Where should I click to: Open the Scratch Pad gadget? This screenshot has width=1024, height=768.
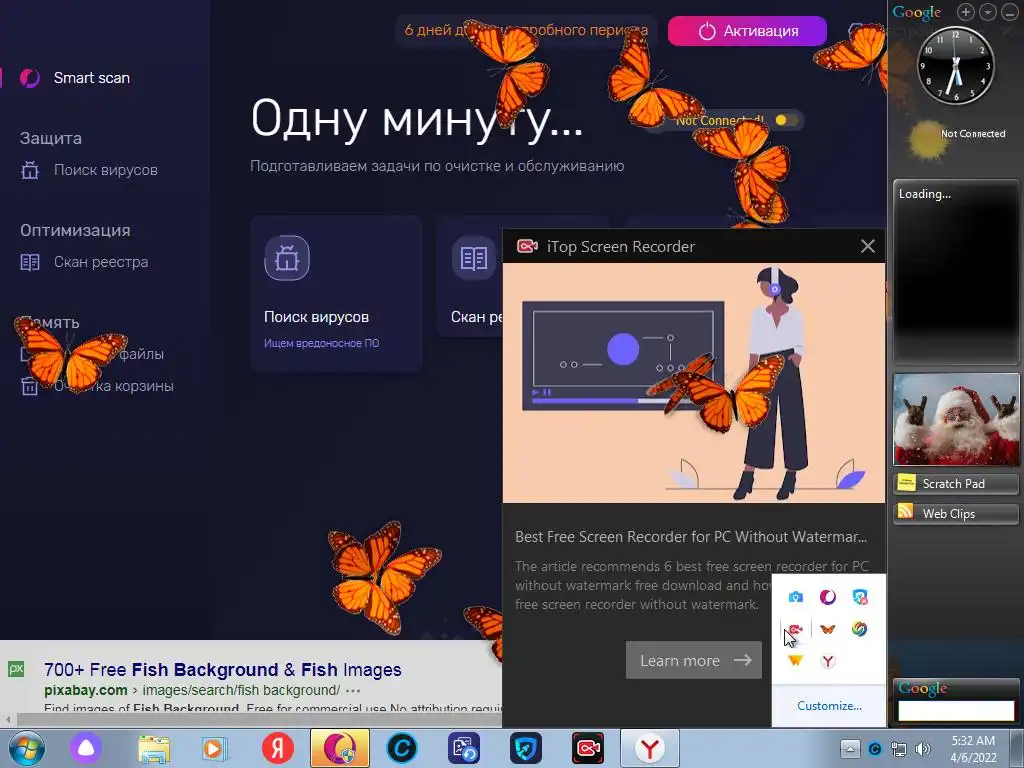pos(956,483)
